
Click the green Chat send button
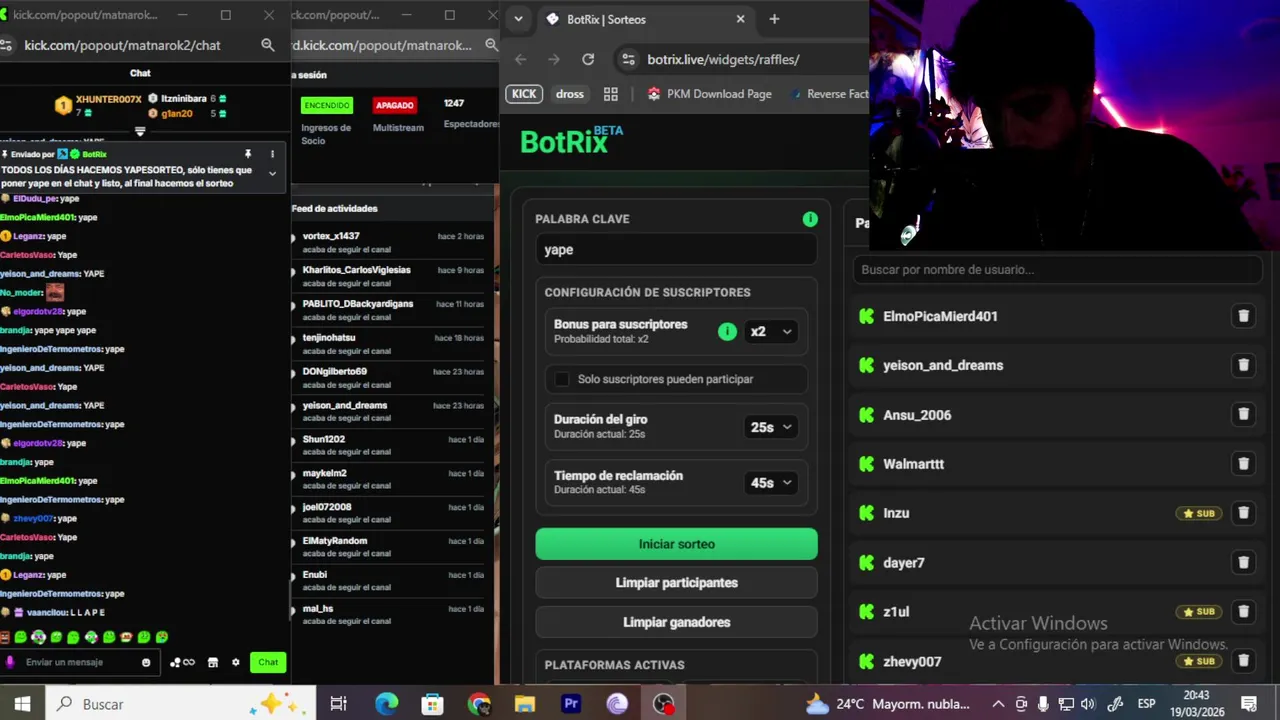coord(268,662)
